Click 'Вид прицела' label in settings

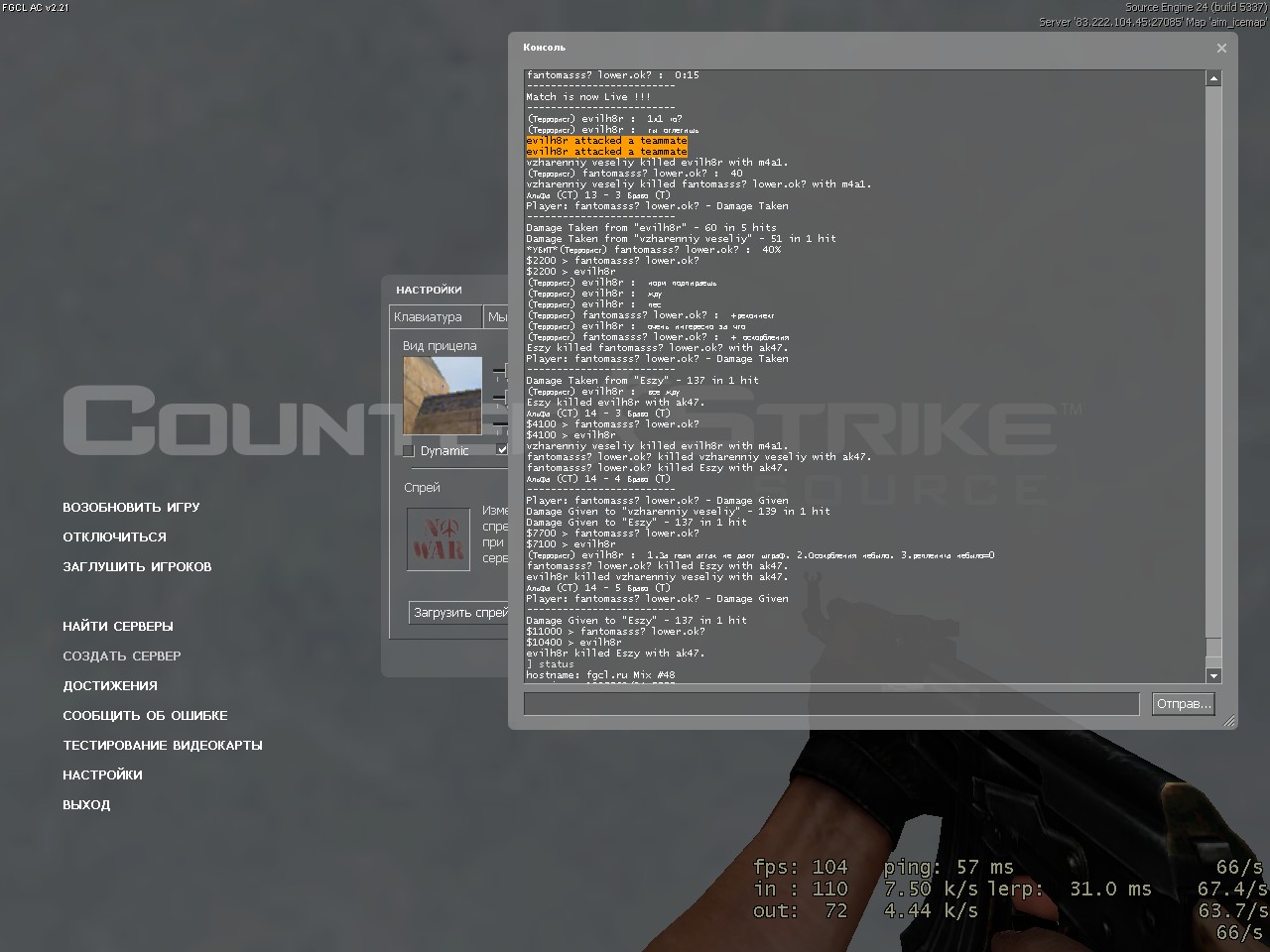(x=440, y=346)
